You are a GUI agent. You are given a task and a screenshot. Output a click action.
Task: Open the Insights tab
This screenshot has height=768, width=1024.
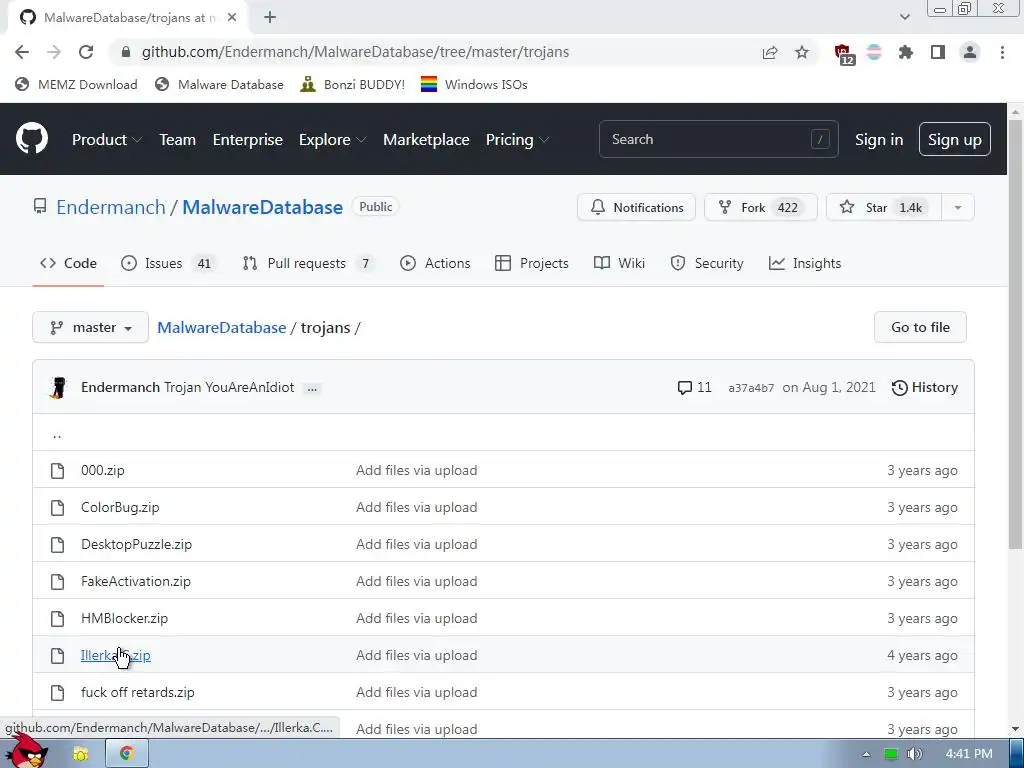[805, 263]
